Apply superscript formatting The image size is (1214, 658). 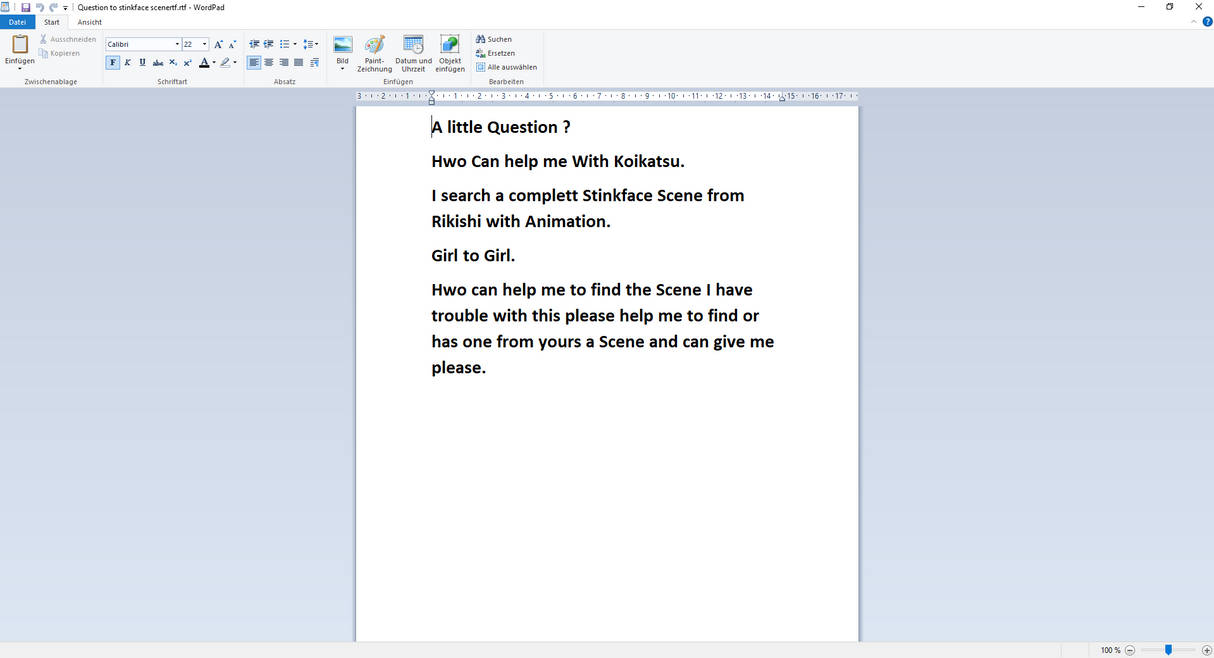tap(187, 62)
